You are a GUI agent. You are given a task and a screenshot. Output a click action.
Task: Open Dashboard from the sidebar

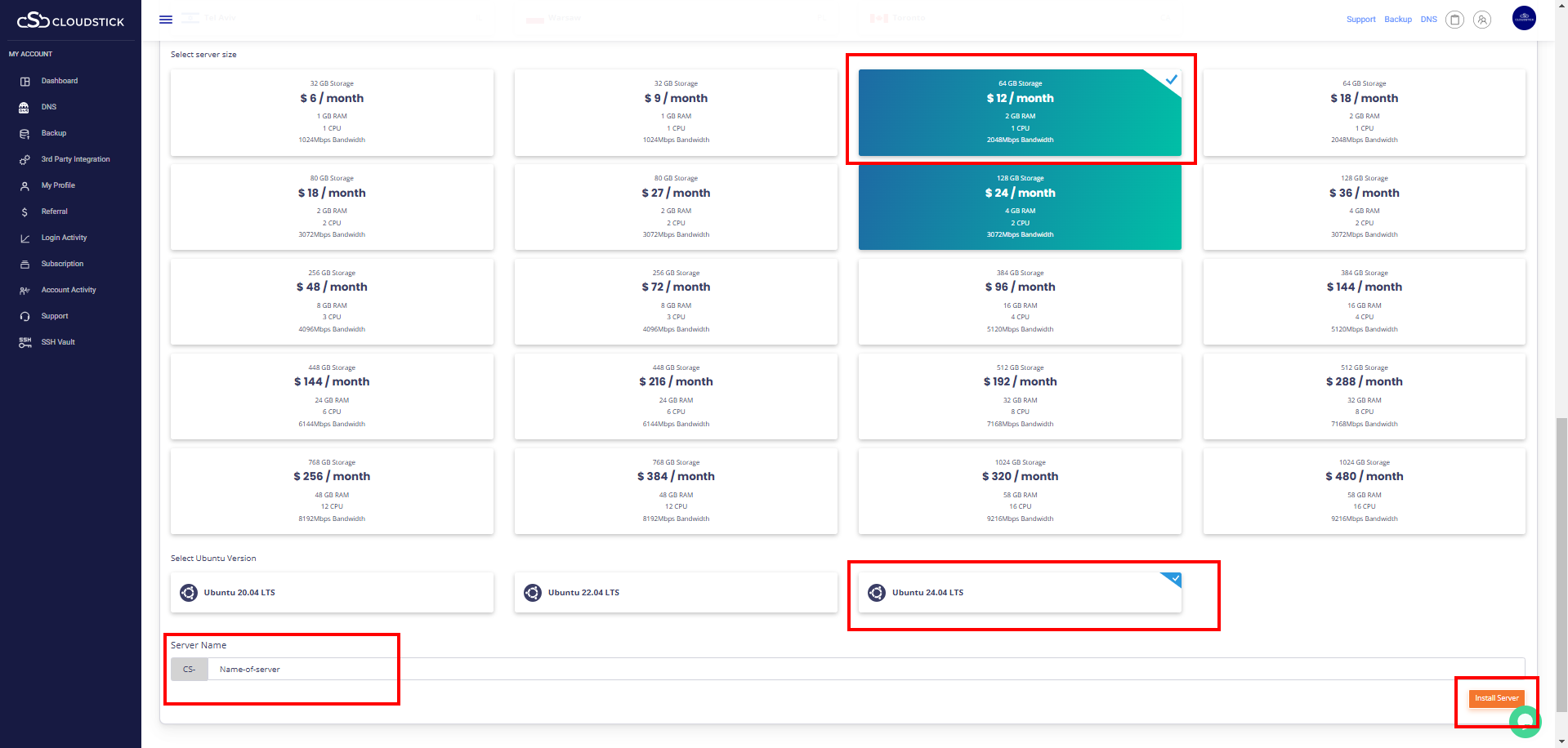[x=60, y=81]
